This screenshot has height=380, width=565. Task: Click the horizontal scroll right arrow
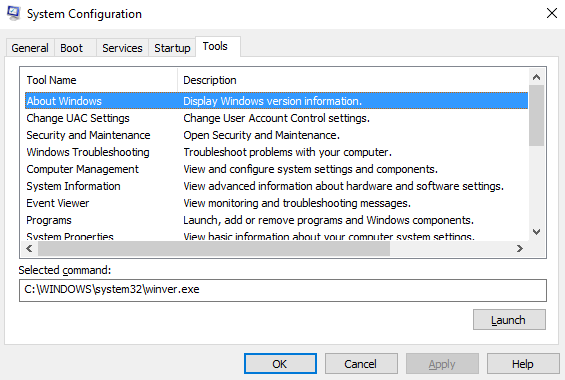coord(520,249)
